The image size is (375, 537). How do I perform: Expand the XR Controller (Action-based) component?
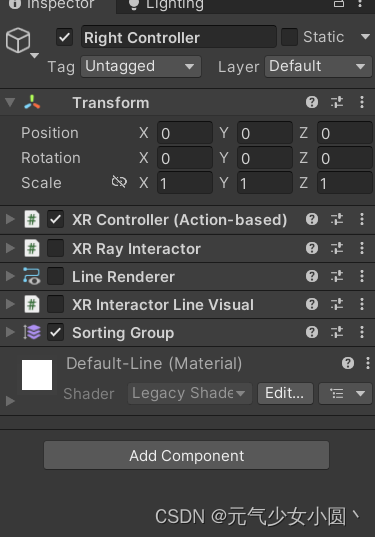[11, 219]
